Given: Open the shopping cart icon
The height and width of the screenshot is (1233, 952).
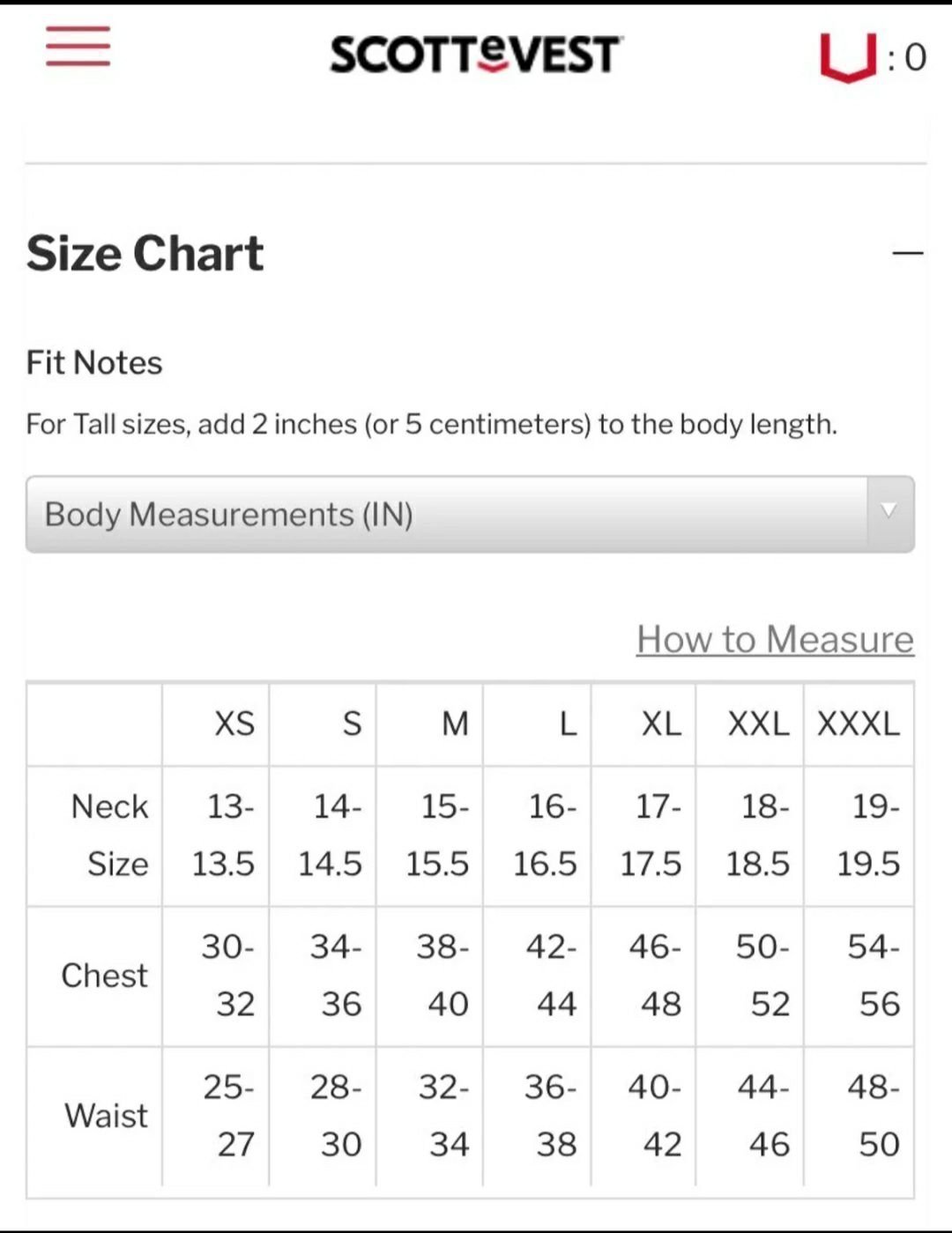Looking at the screenshot, I should (847, 57).
